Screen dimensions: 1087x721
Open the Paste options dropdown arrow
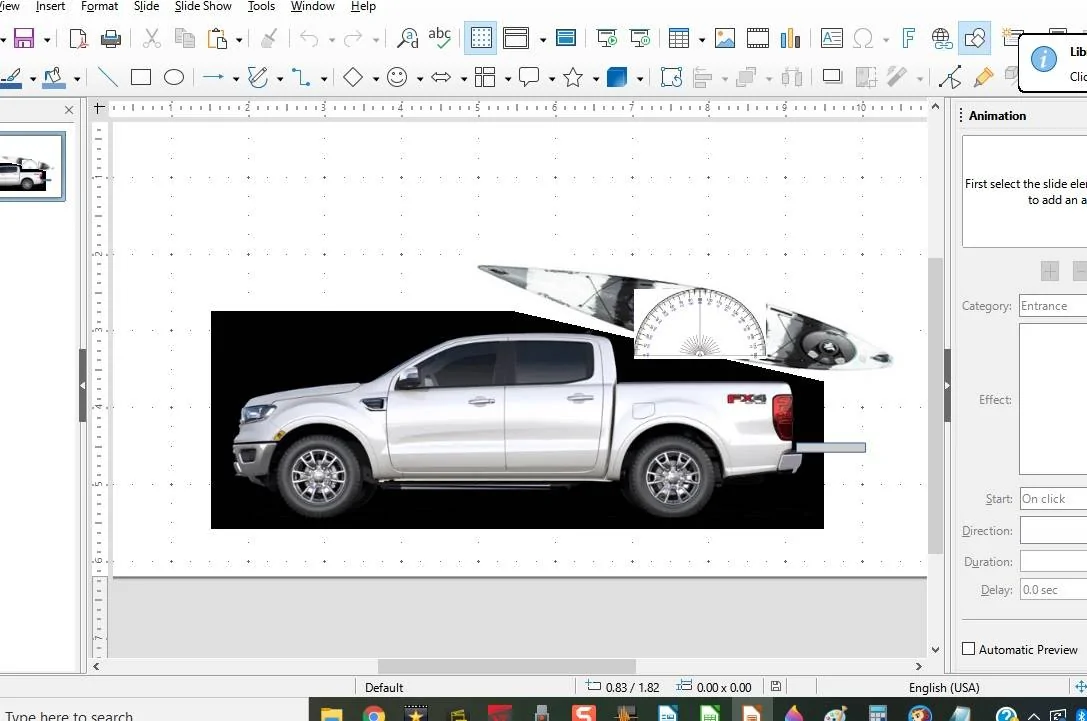click(239, 40)
